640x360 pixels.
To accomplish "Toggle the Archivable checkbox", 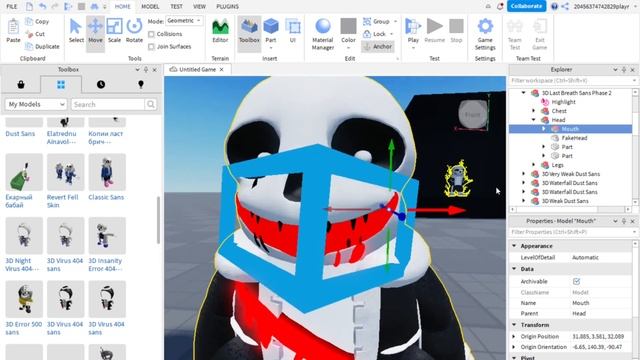I will [576, 282].
